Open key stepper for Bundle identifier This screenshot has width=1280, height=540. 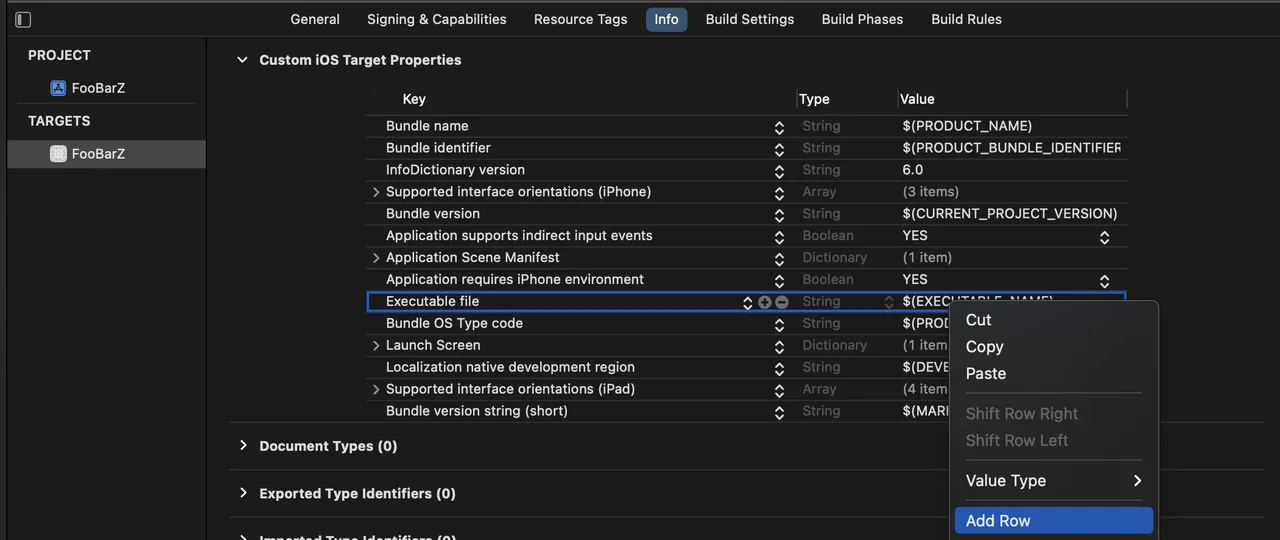point(779,149)
